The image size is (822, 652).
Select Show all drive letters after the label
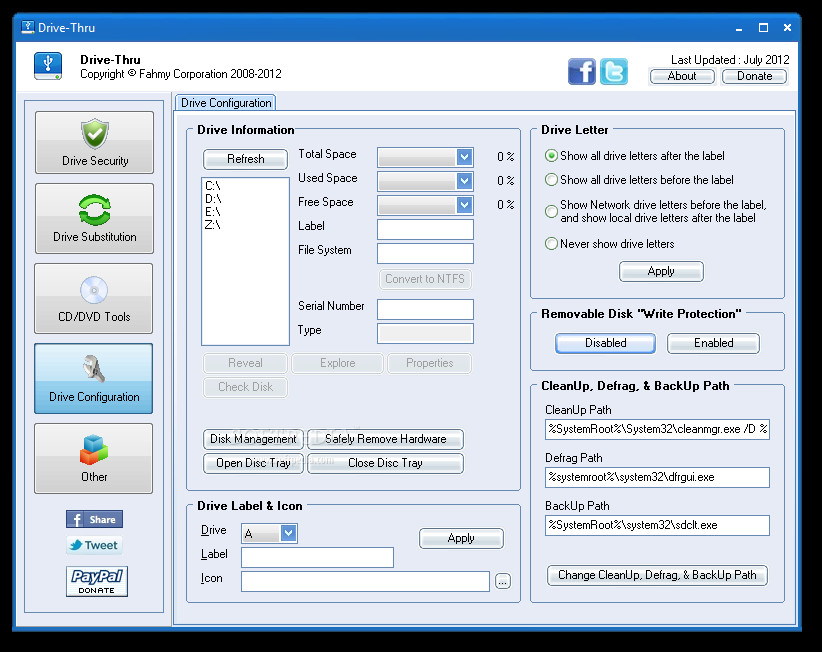point(635,156)
